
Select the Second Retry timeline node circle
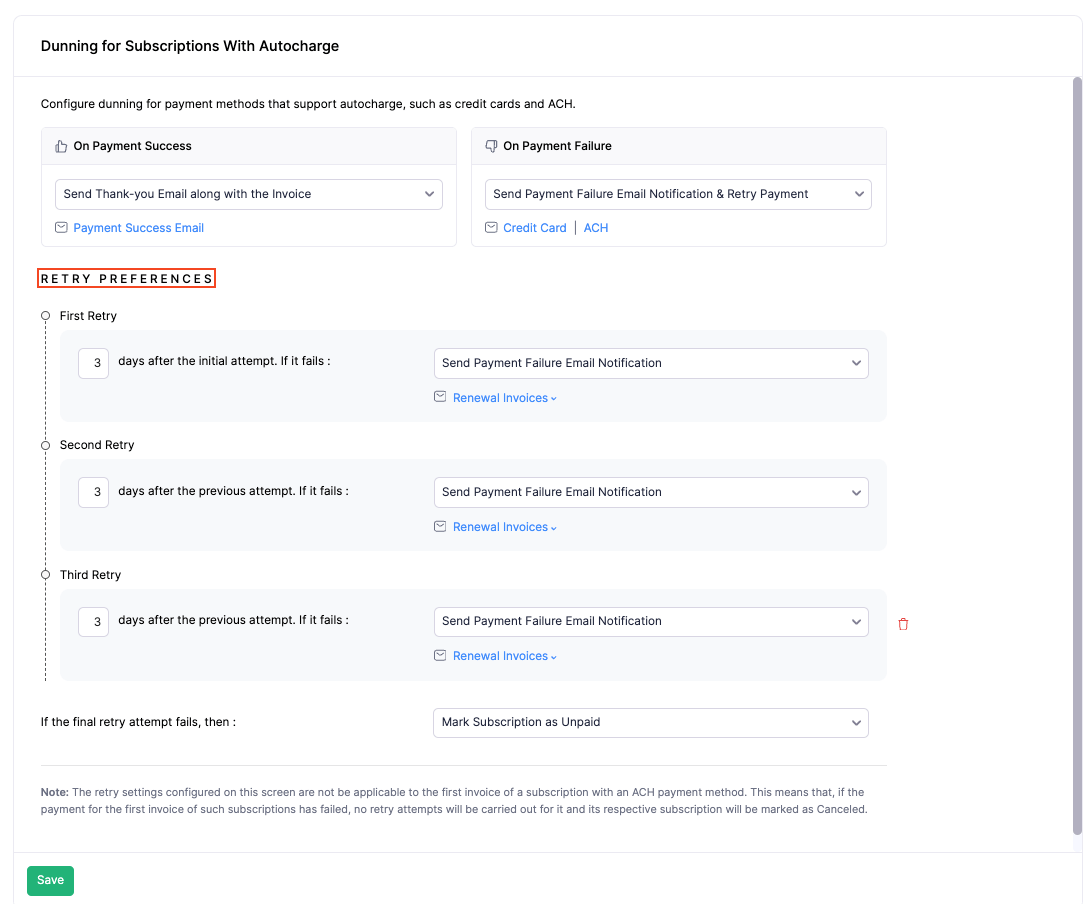[x=45, y=444]
